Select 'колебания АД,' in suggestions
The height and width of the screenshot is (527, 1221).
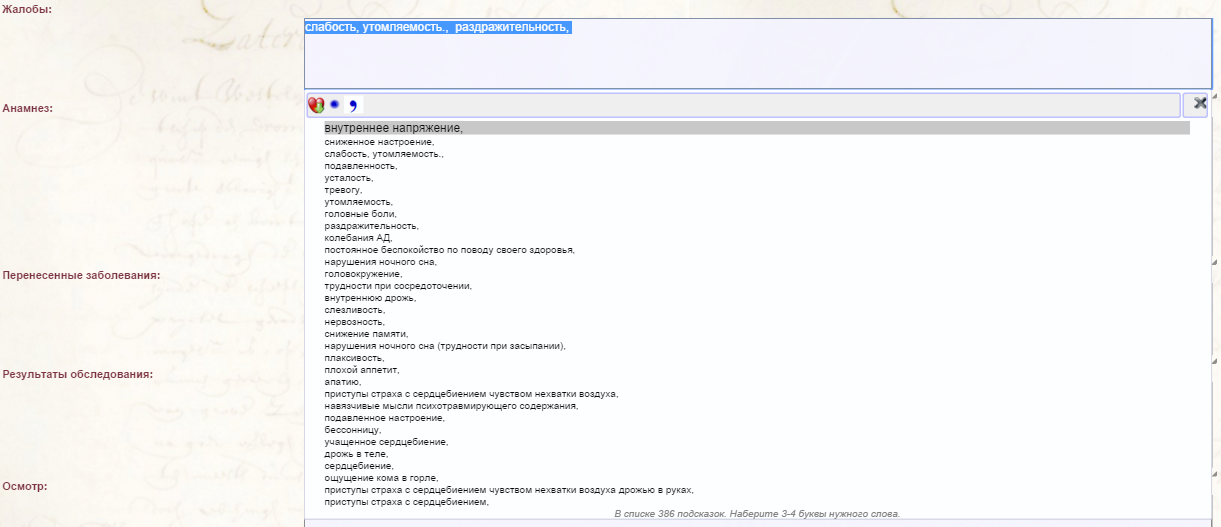[x=357, y=238]
